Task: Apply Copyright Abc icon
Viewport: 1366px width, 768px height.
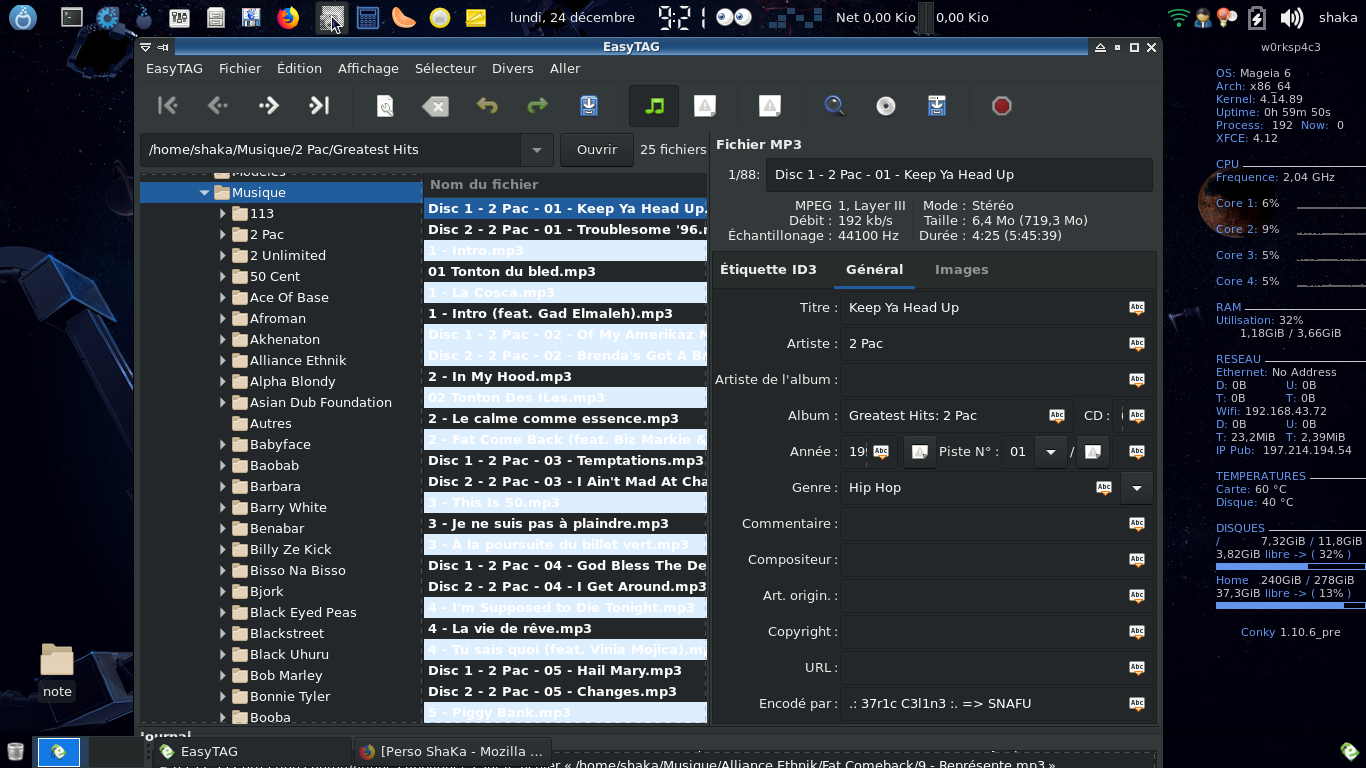Action: pos(1136,631)
